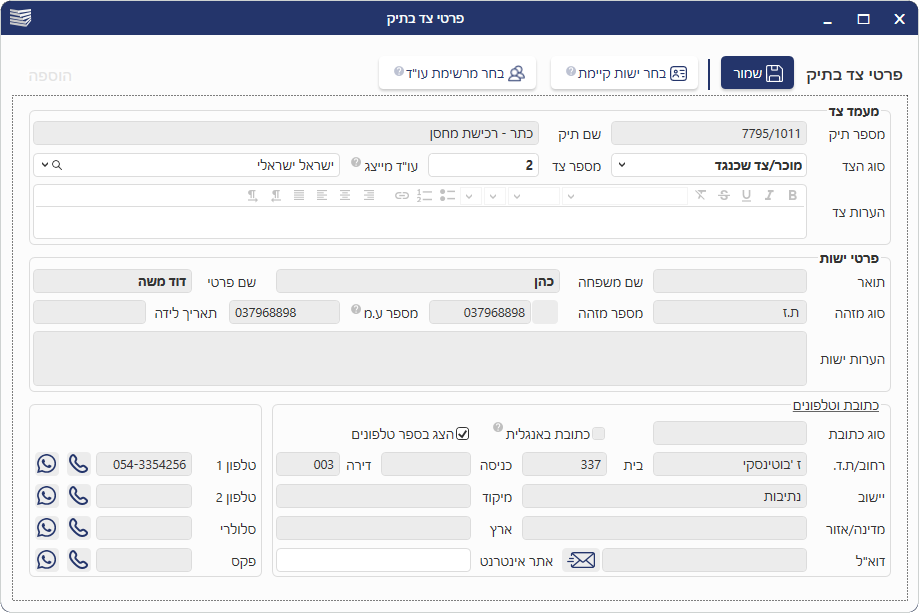Click the WhatsApp icon for טלפון 1
Viewport: 919px width, 613px height.
46,464
